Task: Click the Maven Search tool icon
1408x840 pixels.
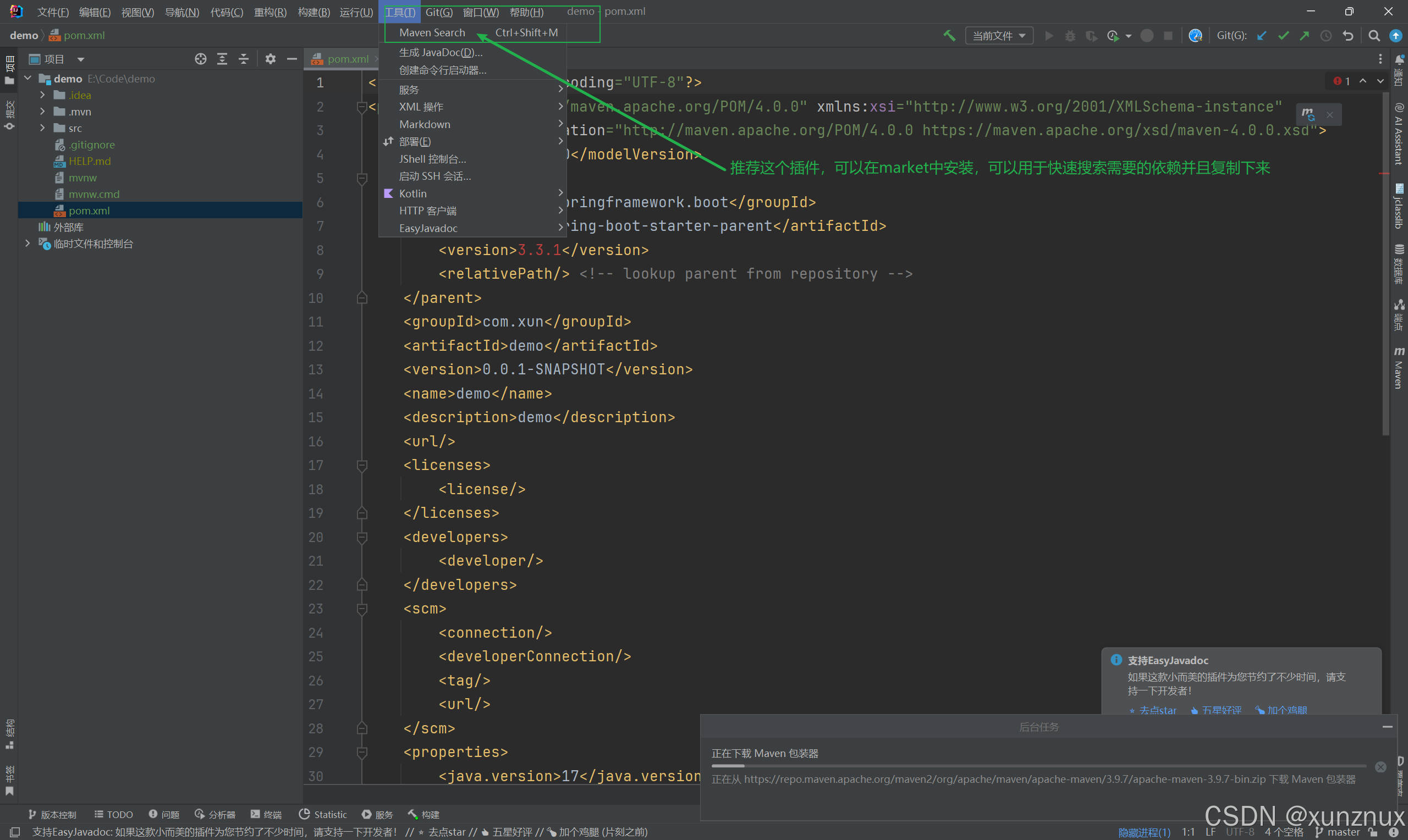Action: (x=432, y=32)
